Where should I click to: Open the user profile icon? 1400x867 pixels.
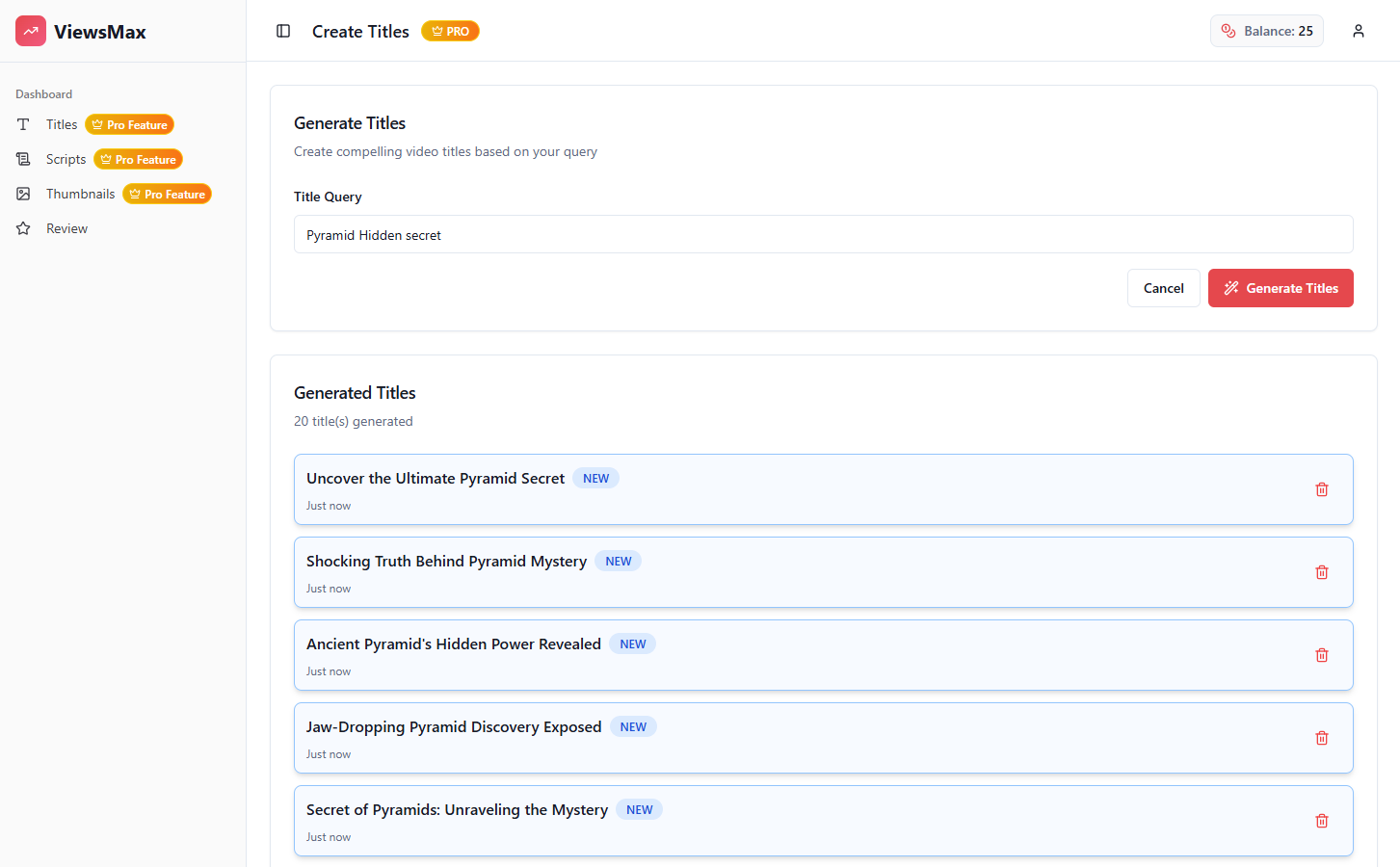[1359, 31]
